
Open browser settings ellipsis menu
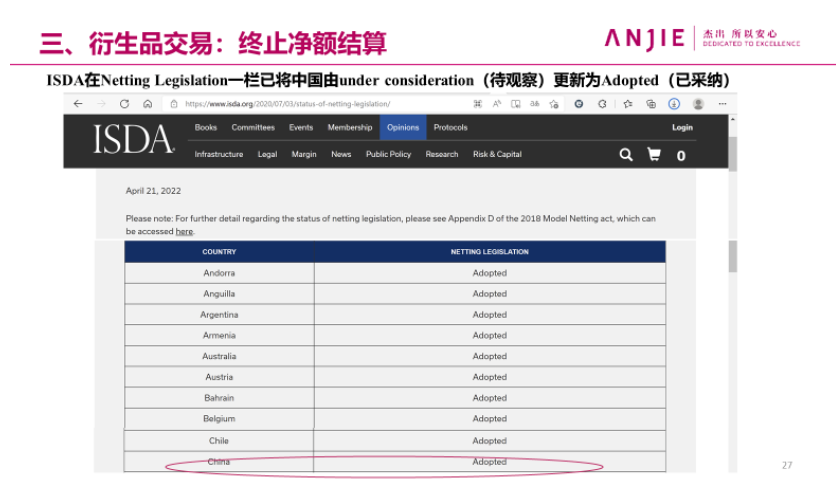721,104
